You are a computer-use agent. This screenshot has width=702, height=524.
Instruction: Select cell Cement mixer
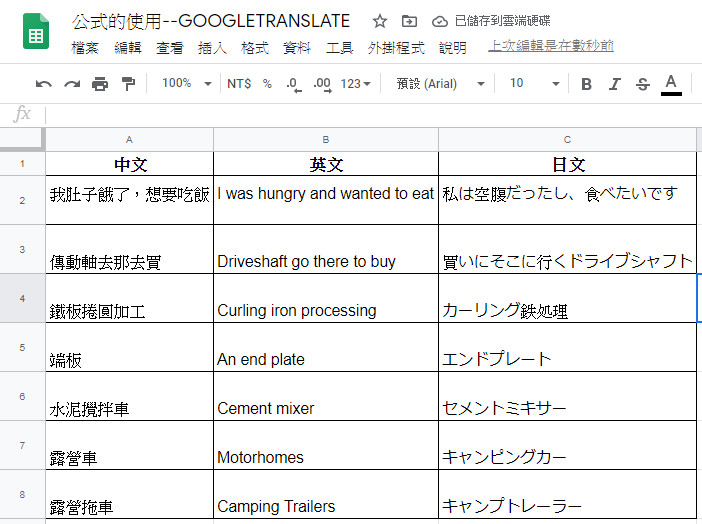(x=326, y=396)
